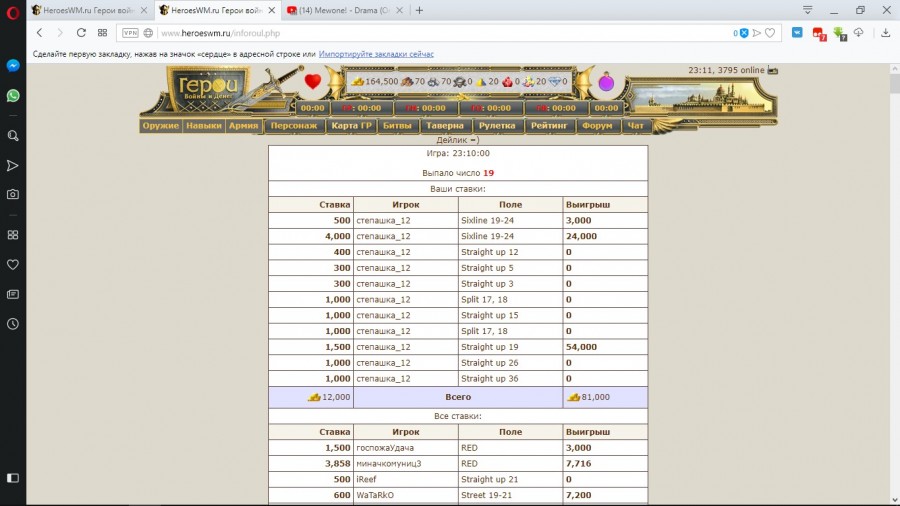Add page to bookmarks with heart icon
This screenshot has width=900, height=506.
tap(771, 33)
